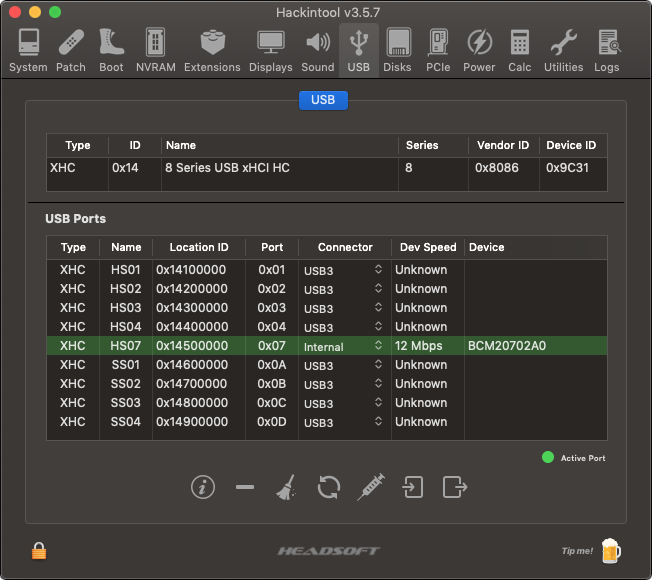The width and height of the screenshot is (652, 580).
Task: Open connector dropdown for SS04
Action: pos(343,422)
